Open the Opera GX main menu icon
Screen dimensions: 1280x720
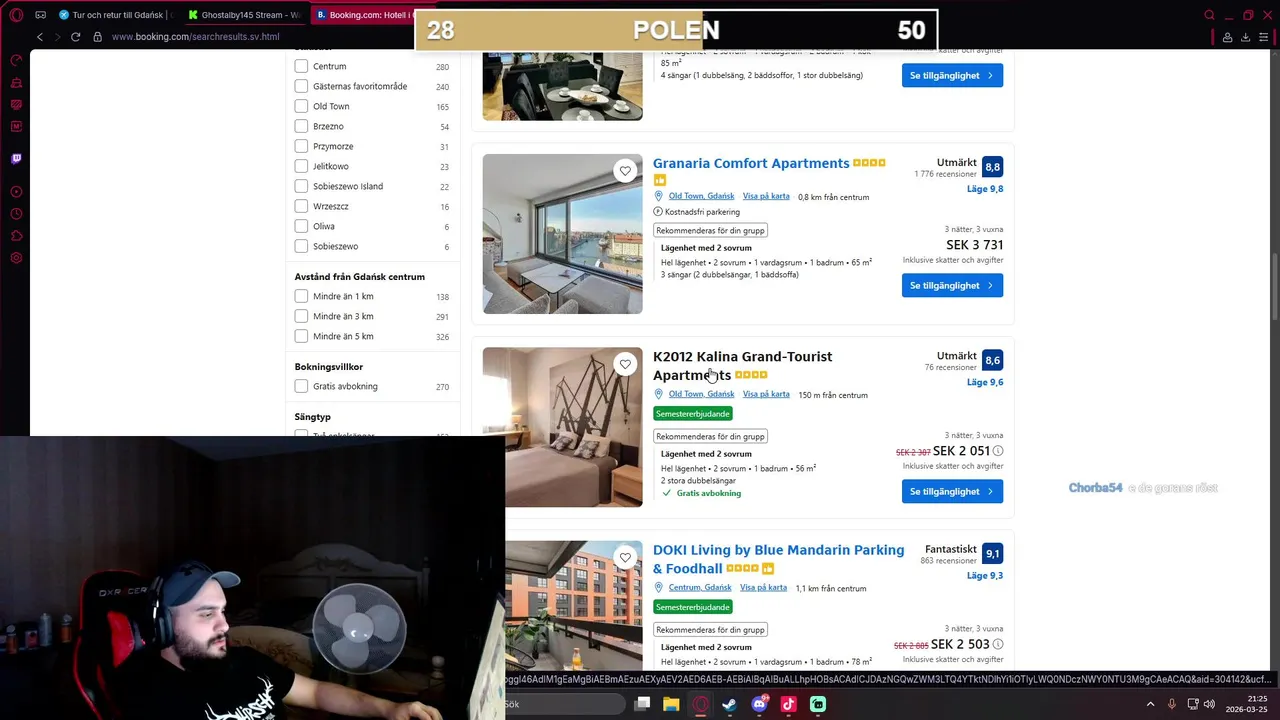16,15
